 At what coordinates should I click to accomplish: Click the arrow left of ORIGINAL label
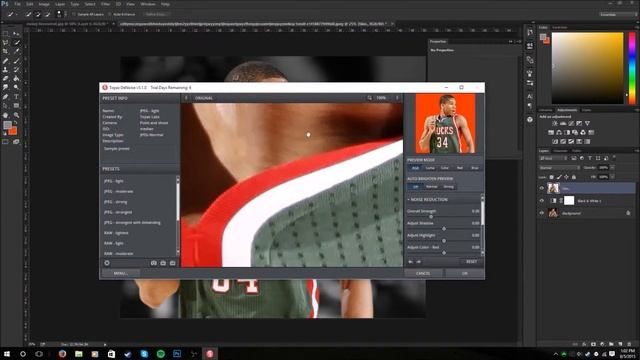tap(187, 98)
